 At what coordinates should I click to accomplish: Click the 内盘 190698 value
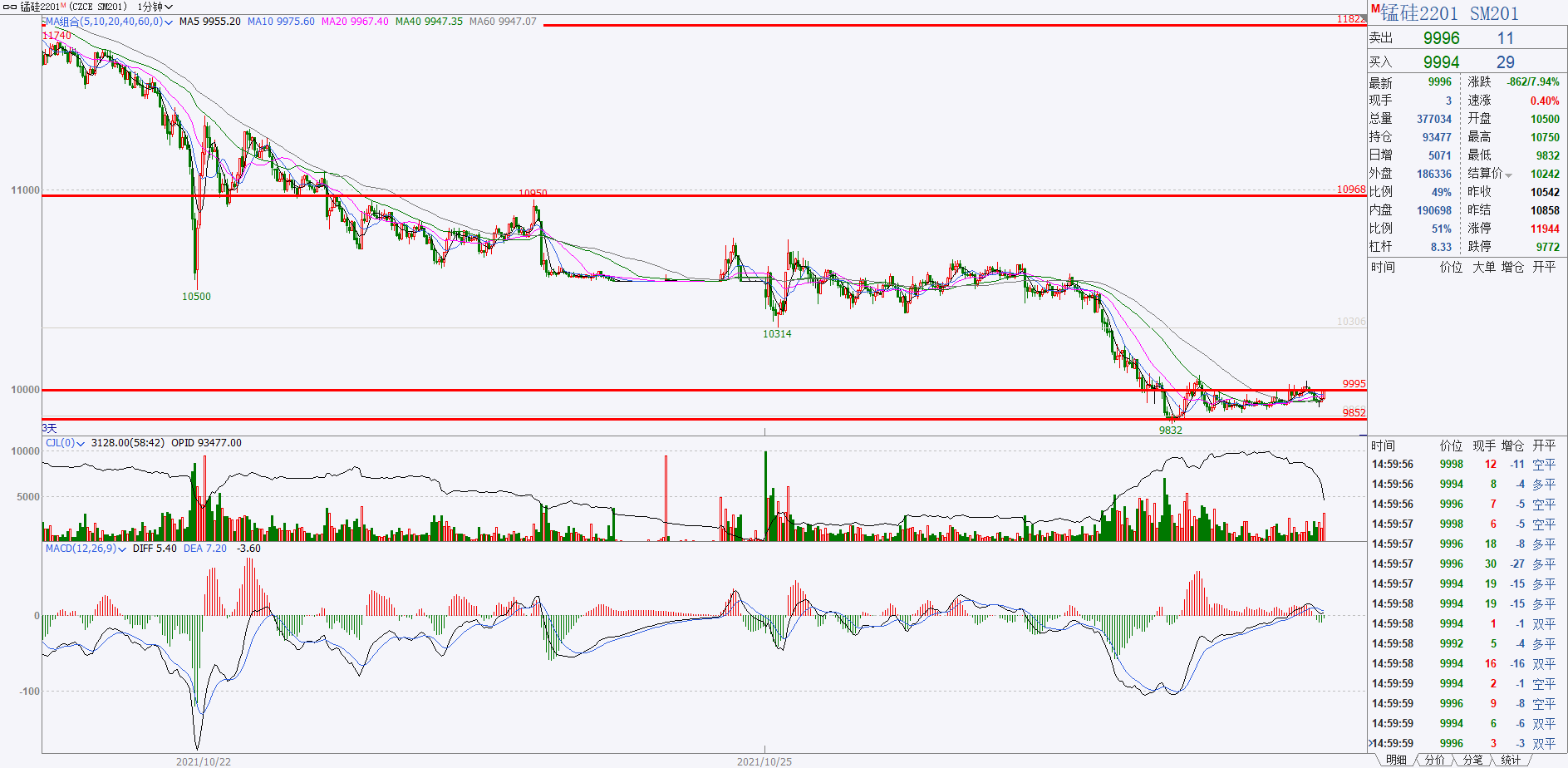pyautogui.click(x=1434, y=210)
